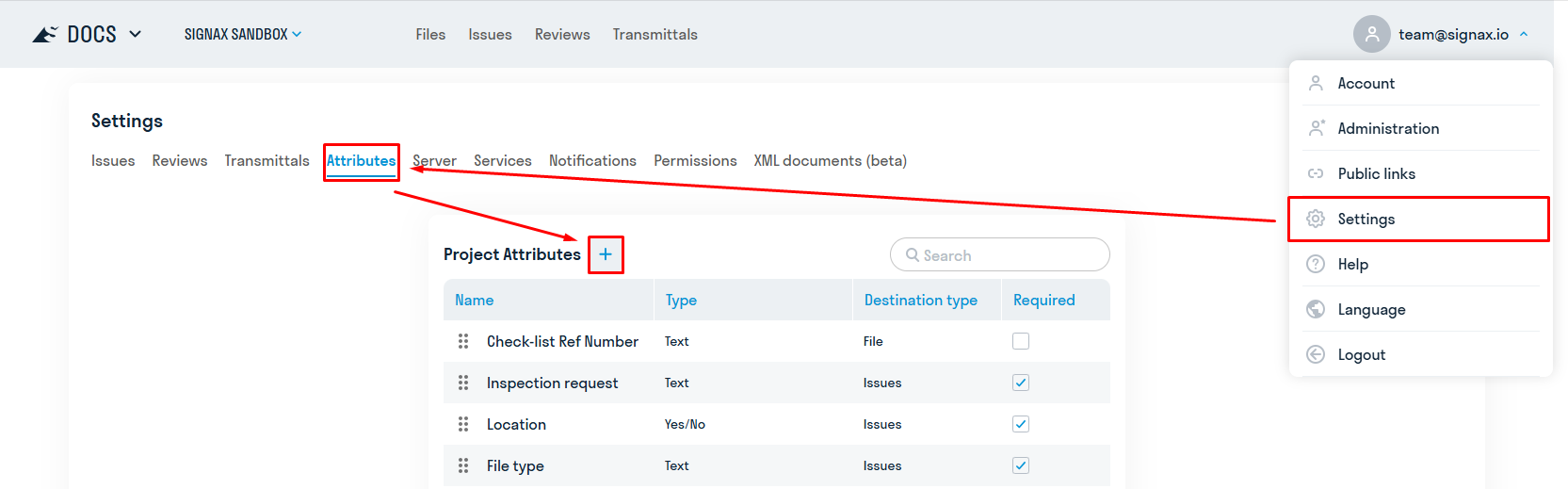This screenshot has width=1568, height=489.
Task: Open Public links menu entry
Action: point(1420,173)
